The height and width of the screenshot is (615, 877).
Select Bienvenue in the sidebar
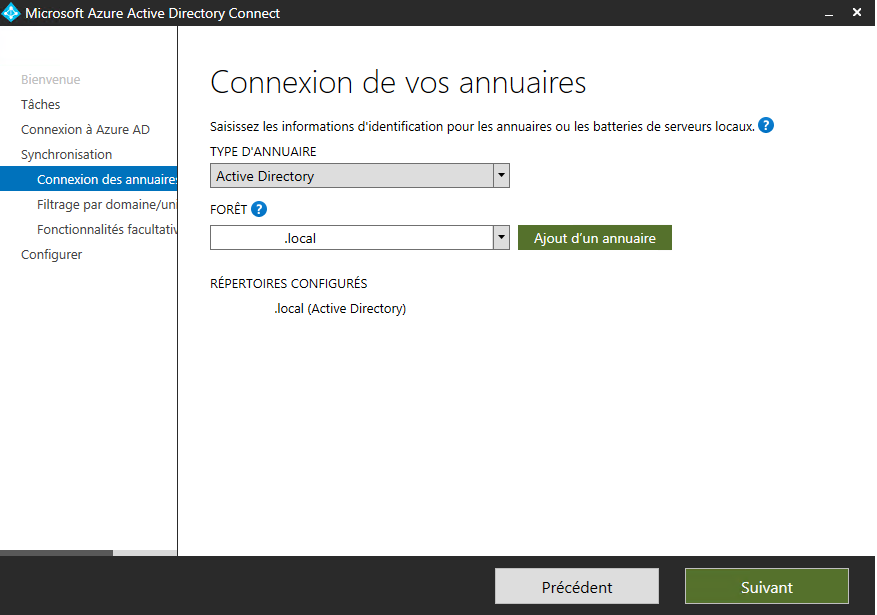[50, 79]
